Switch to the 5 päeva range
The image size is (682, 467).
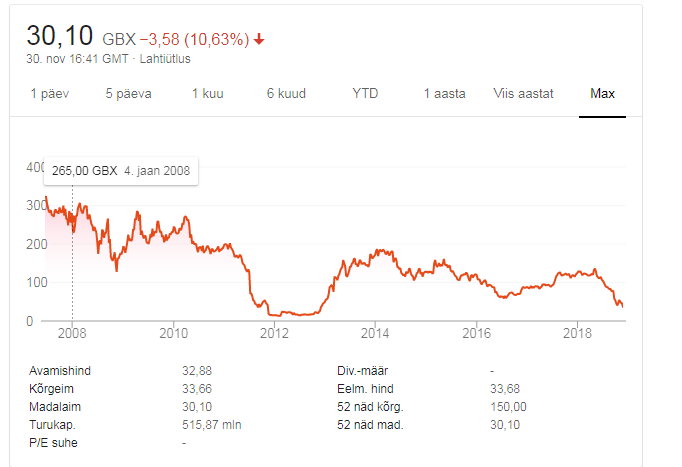[128, 94]
